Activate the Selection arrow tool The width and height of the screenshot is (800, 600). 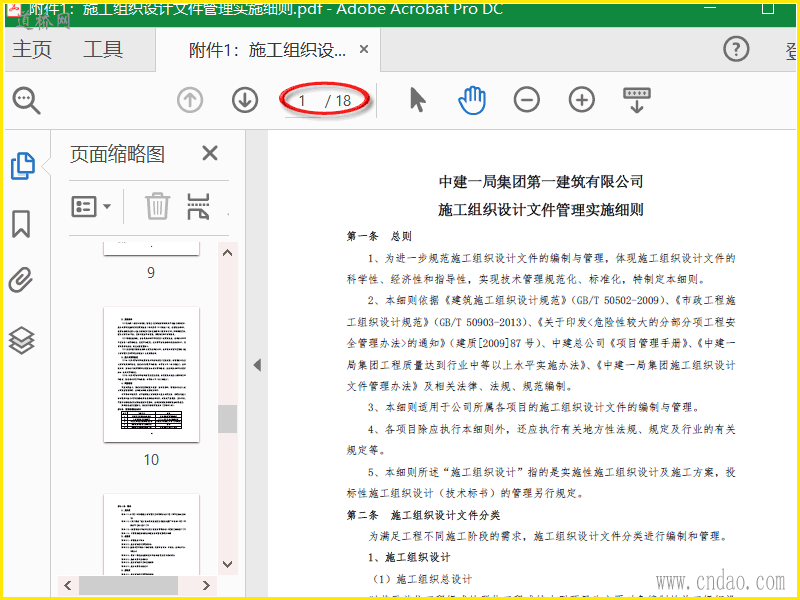pos(417,99)
